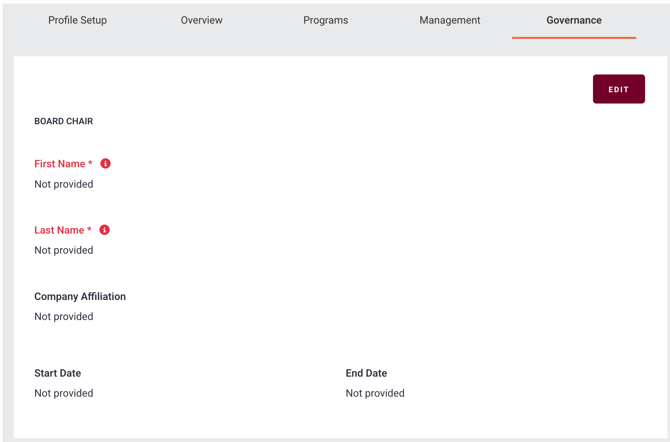Click the Last Name field label
670x442 pixels.
click(x=59, y=230)
